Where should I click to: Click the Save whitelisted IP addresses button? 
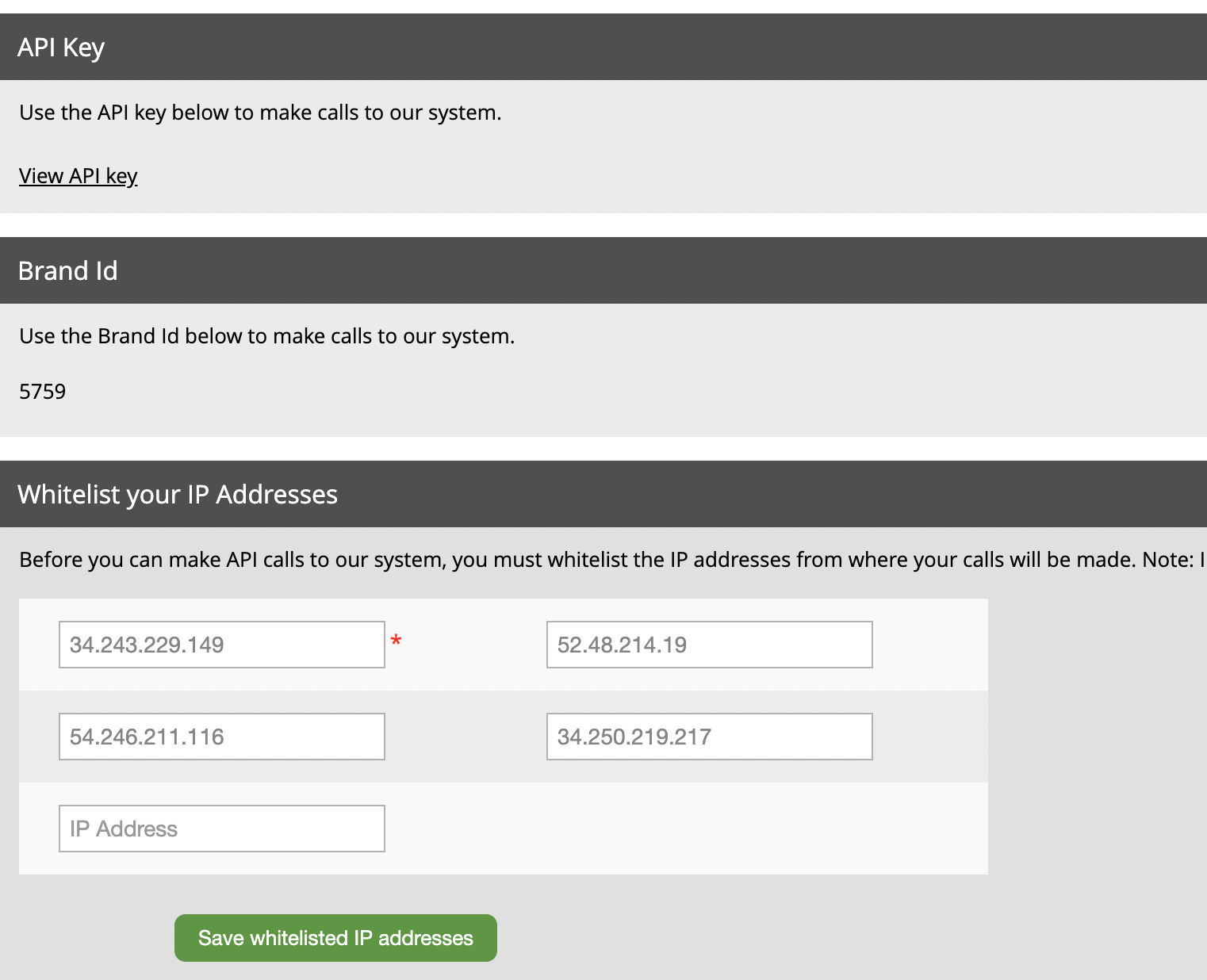335,938
